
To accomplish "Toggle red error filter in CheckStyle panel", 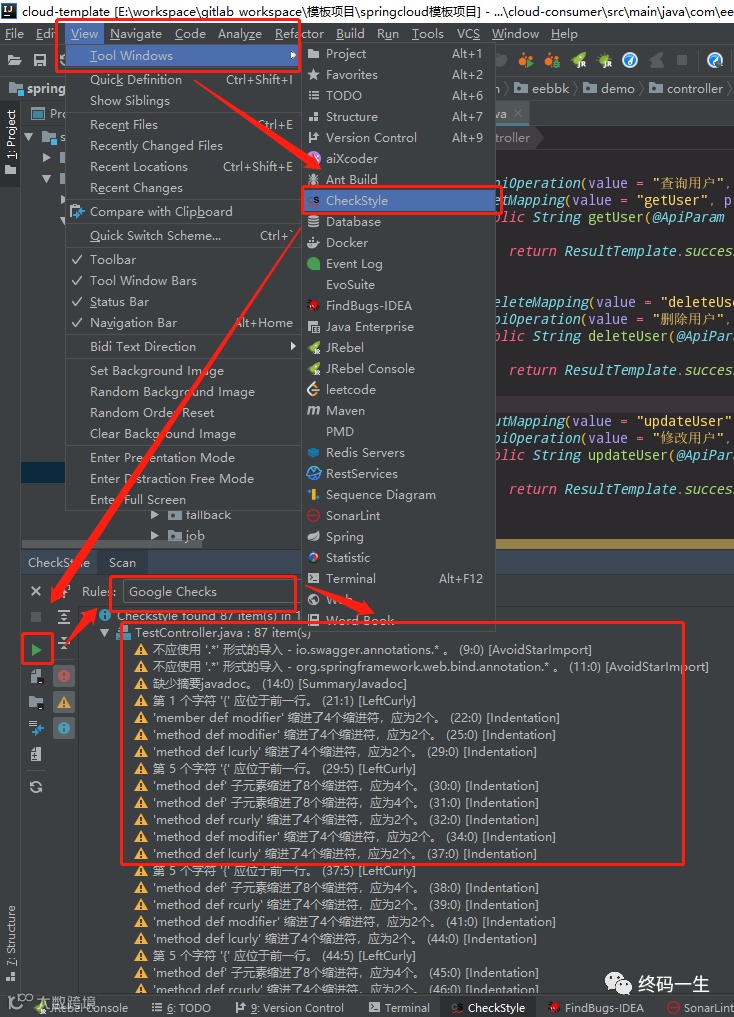I will tap(64, 676).
